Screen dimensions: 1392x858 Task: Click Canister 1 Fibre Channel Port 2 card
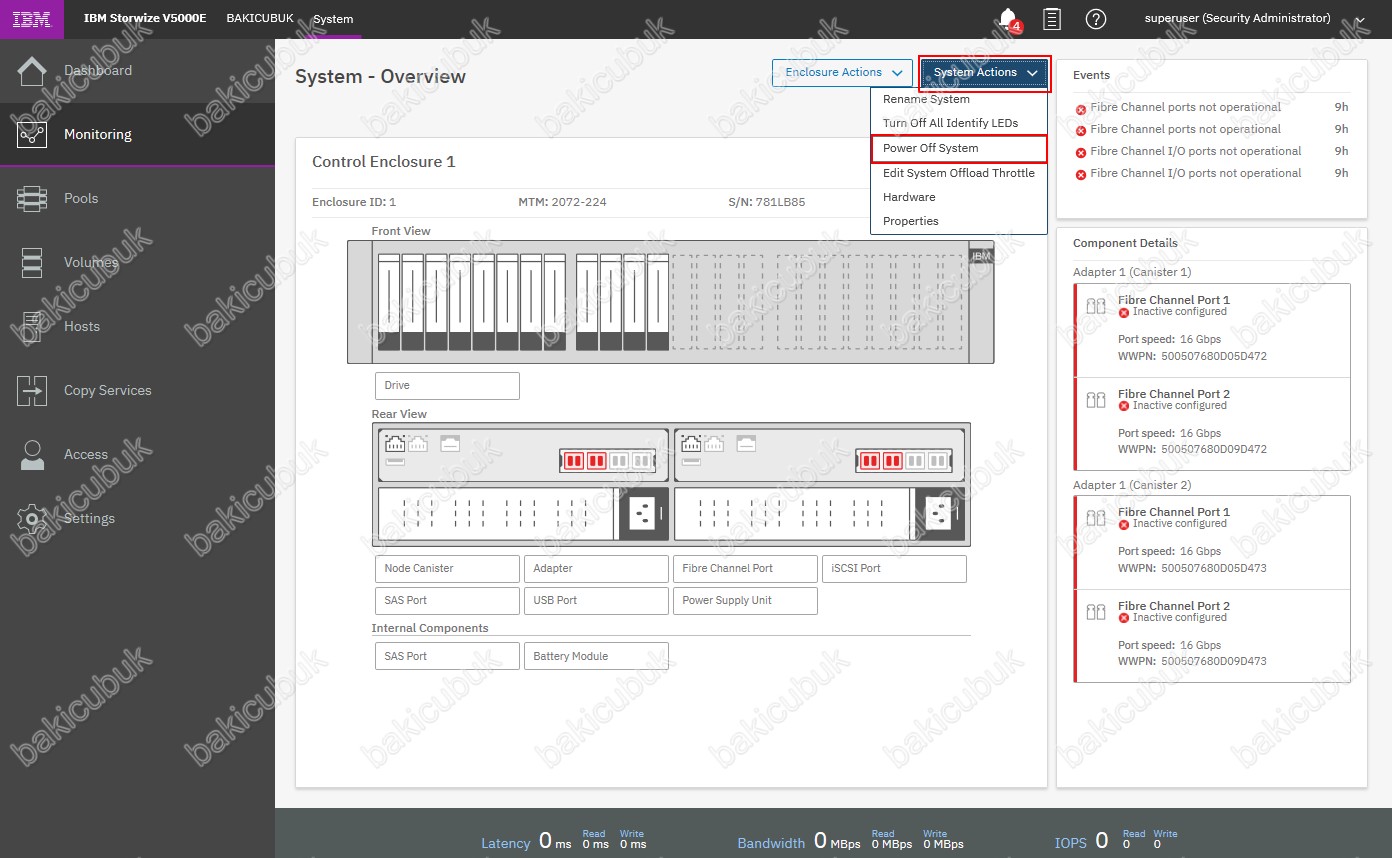tap(1212, 424)
